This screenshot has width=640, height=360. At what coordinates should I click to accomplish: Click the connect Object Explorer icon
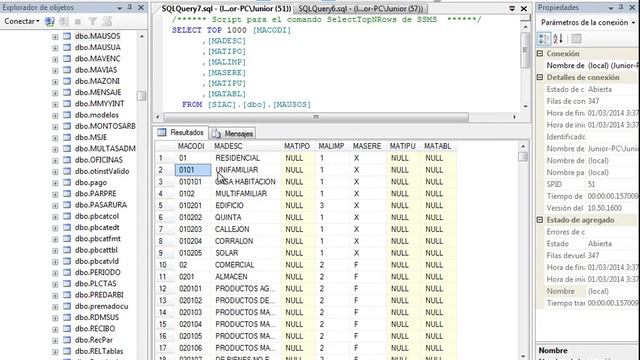(49, 21)
